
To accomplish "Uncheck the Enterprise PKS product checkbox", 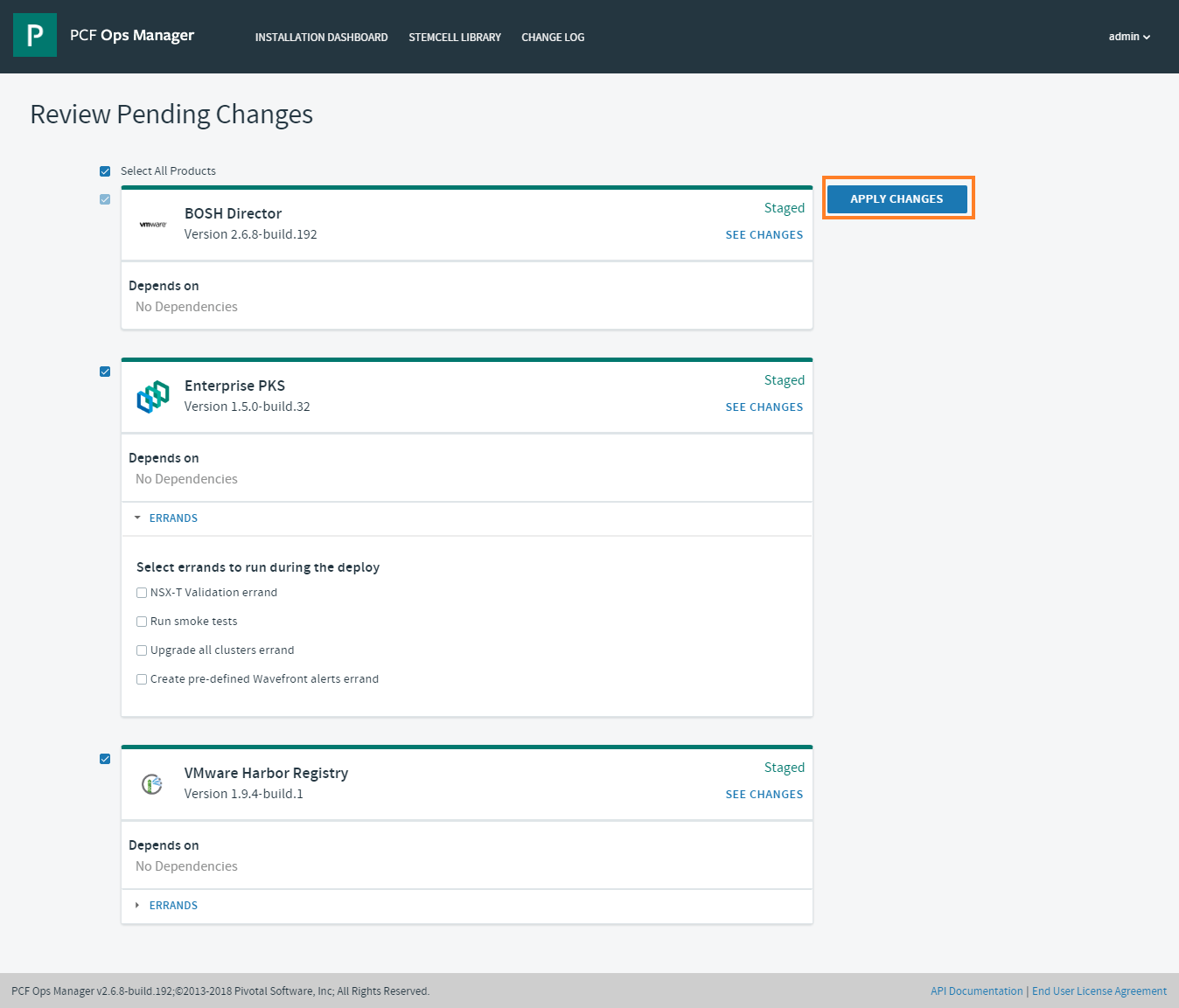I will pyautogui.click(x=105, y=372).
